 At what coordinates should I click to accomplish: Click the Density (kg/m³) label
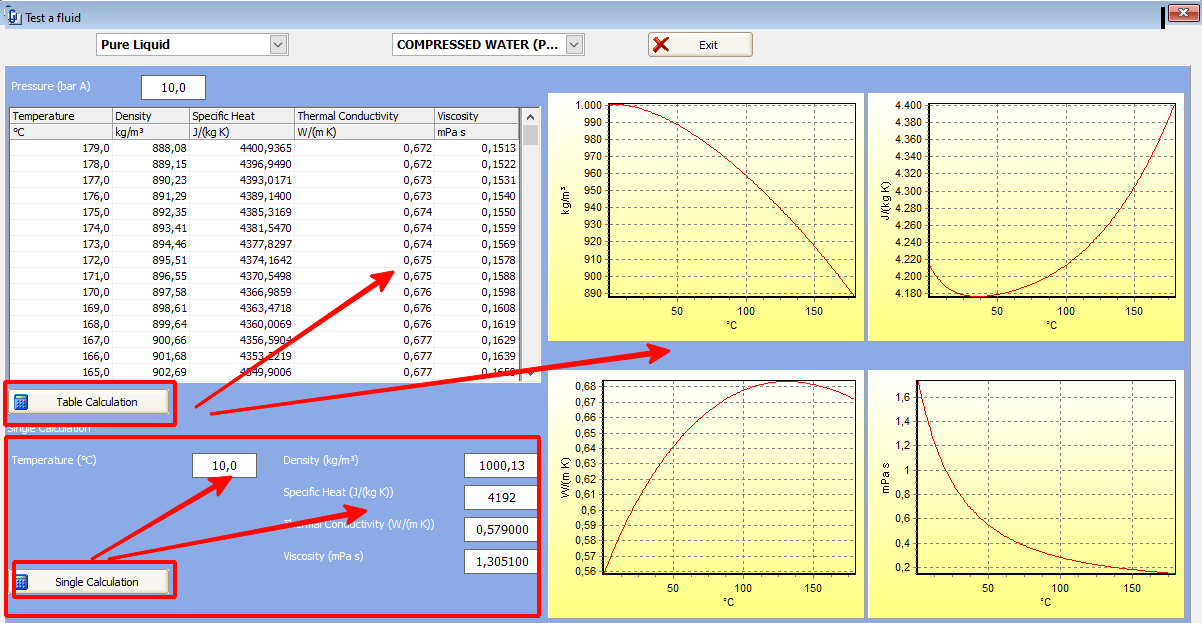click(321, 460)
